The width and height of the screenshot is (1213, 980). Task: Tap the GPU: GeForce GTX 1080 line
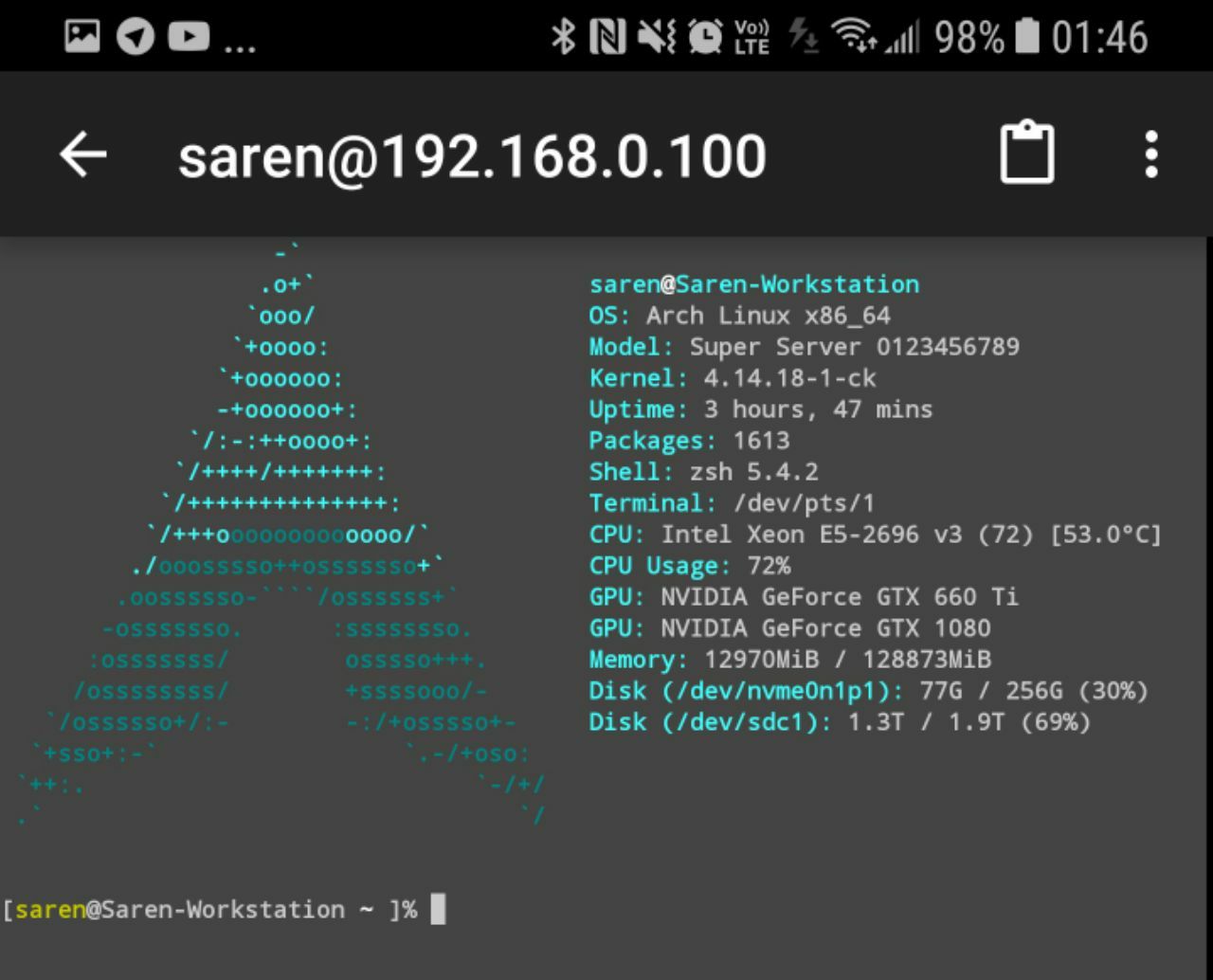pyautogui.click(x=790, y=628)
